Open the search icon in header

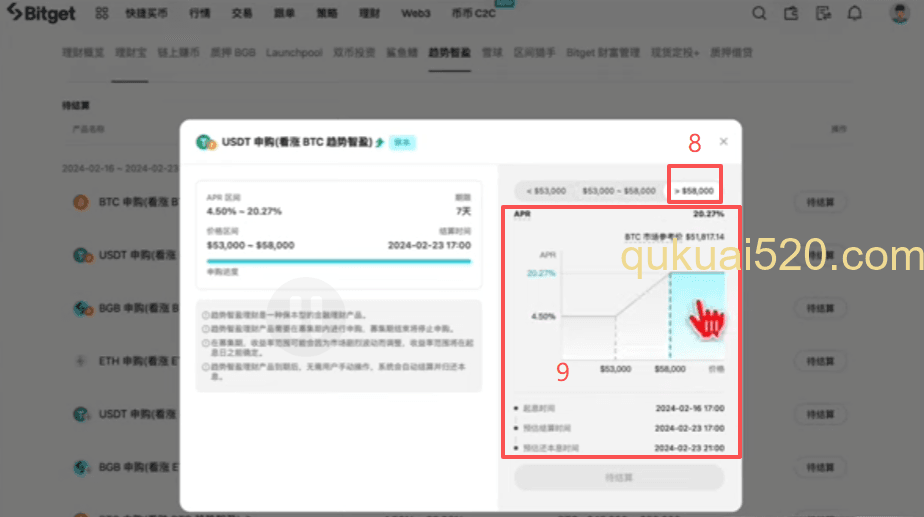[759, 13]
